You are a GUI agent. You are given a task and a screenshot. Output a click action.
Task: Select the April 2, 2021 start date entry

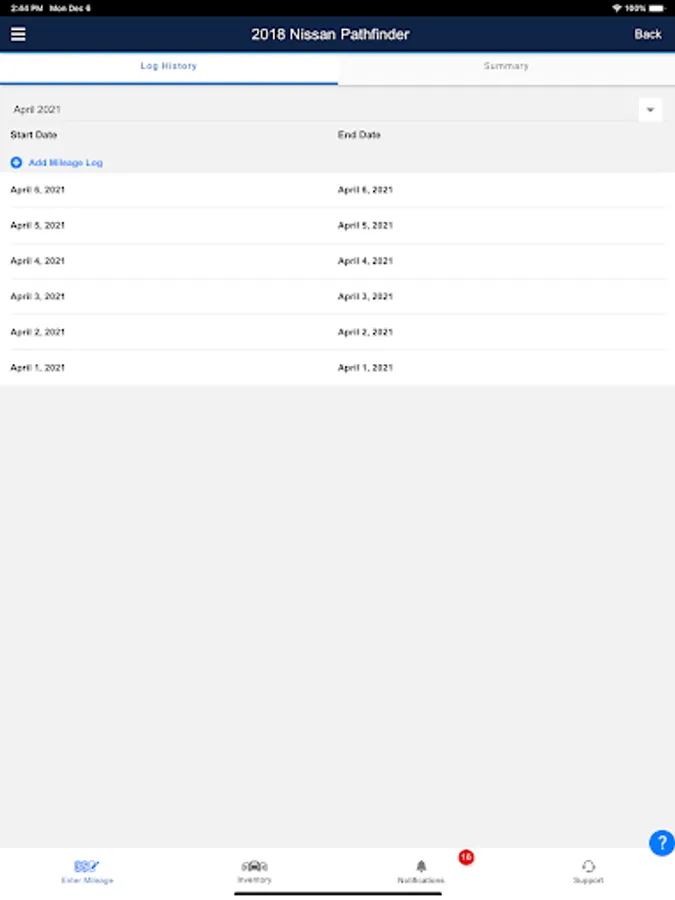[37, 332]
